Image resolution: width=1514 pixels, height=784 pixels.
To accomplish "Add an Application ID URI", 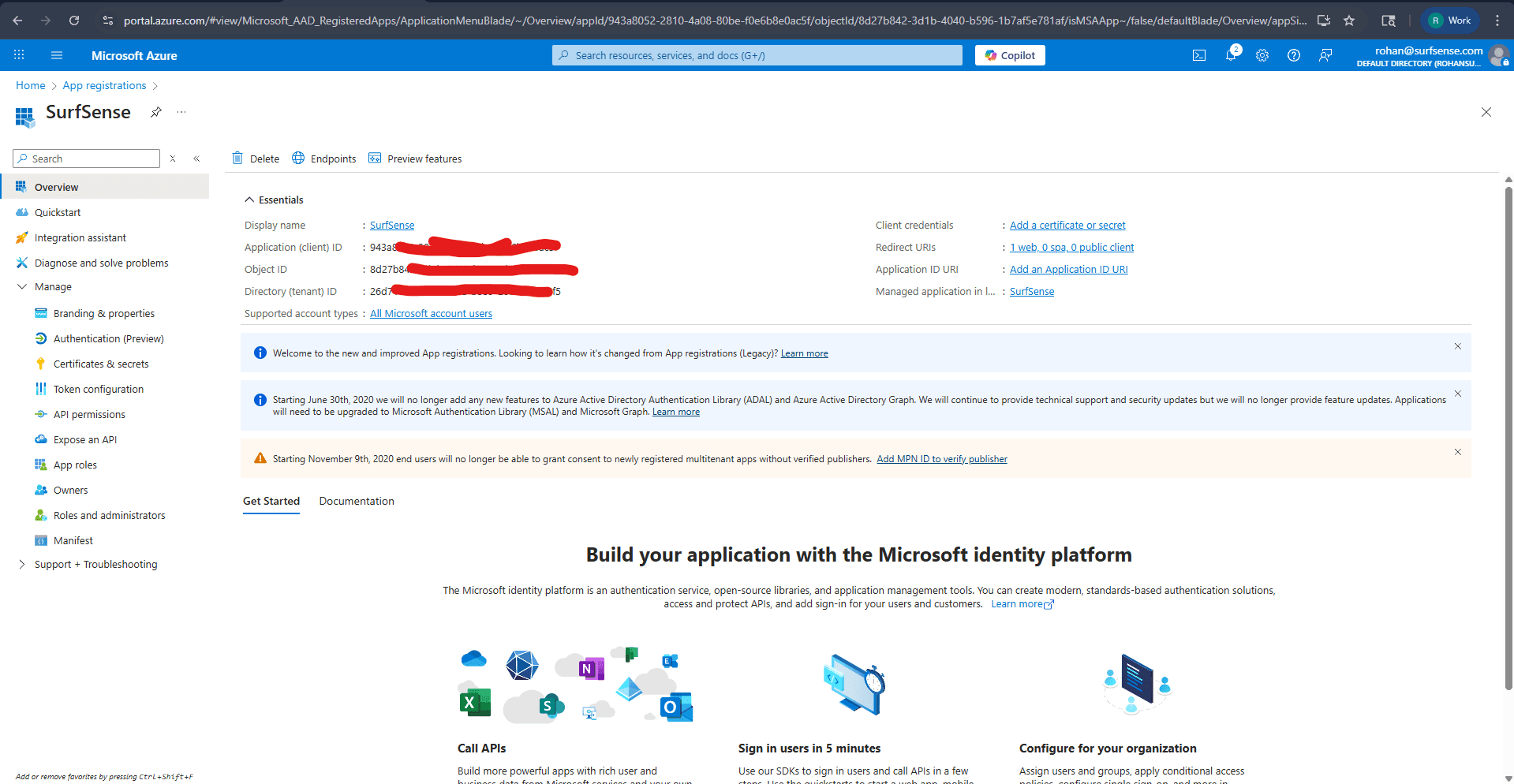I will click(x=1068, y=269).
